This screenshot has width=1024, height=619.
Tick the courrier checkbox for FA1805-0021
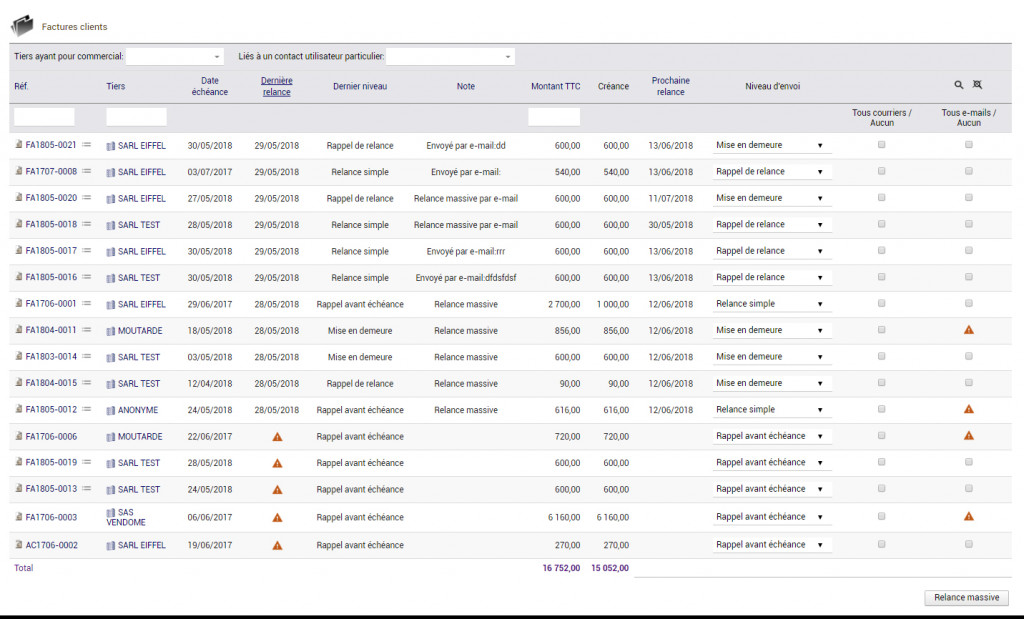tap(881, 145)
